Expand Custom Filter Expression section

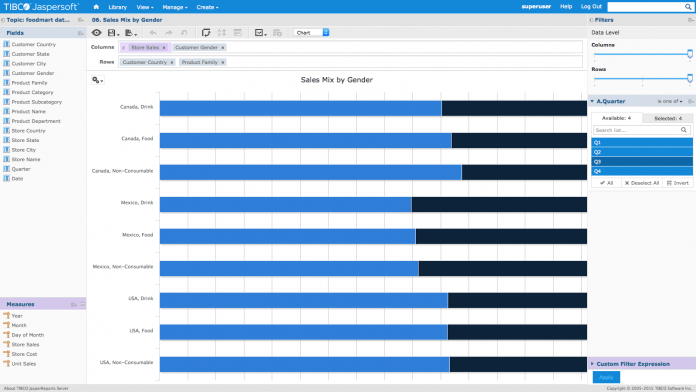coord(592,364)
